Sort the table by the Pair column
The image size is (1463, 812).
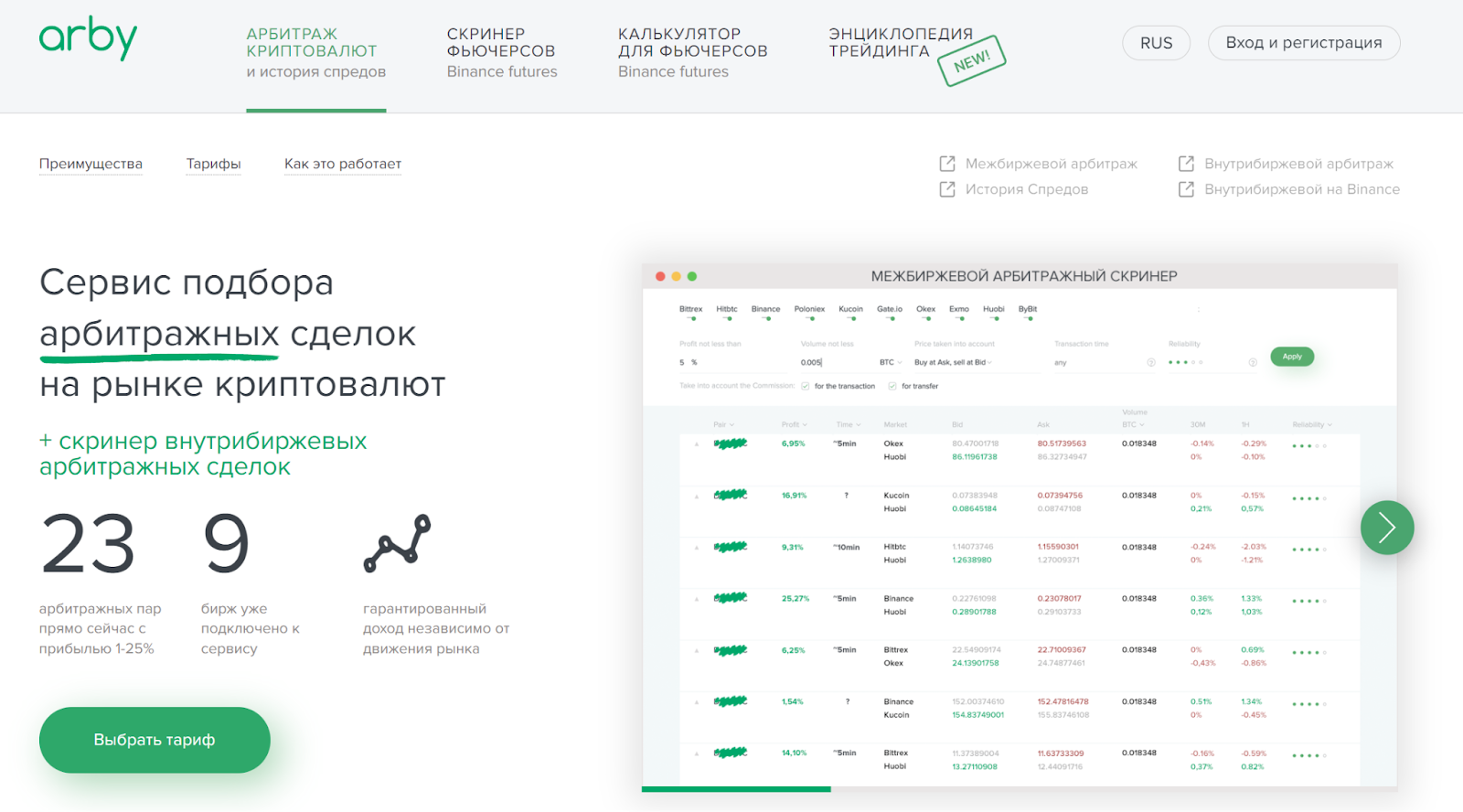(723, 424)
